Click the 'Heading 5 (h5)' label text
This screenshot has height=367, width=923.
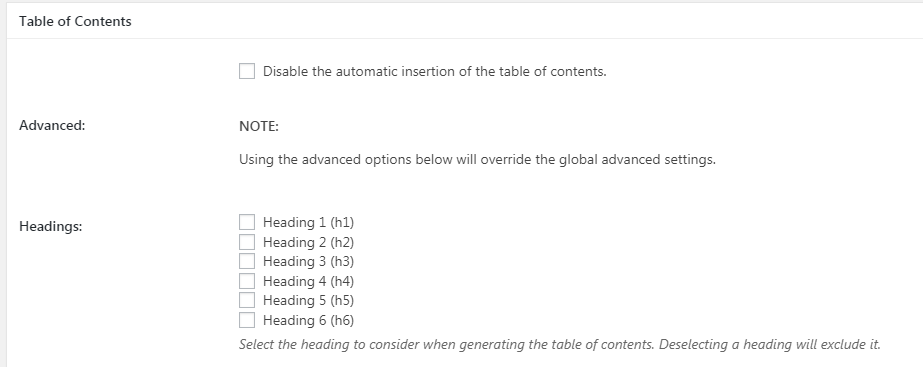pyautogui.click(x=308, y=300)
